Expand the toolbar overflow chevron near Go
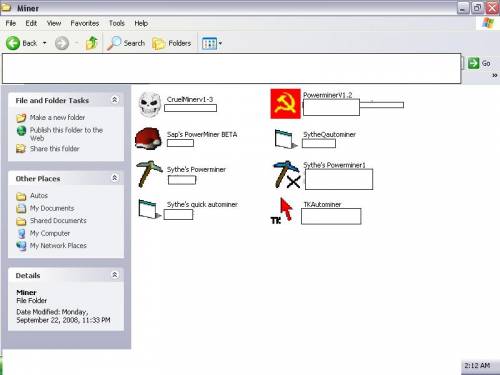Image resolution: width=500 pixels, height=375 pixels. coord(495,76)
